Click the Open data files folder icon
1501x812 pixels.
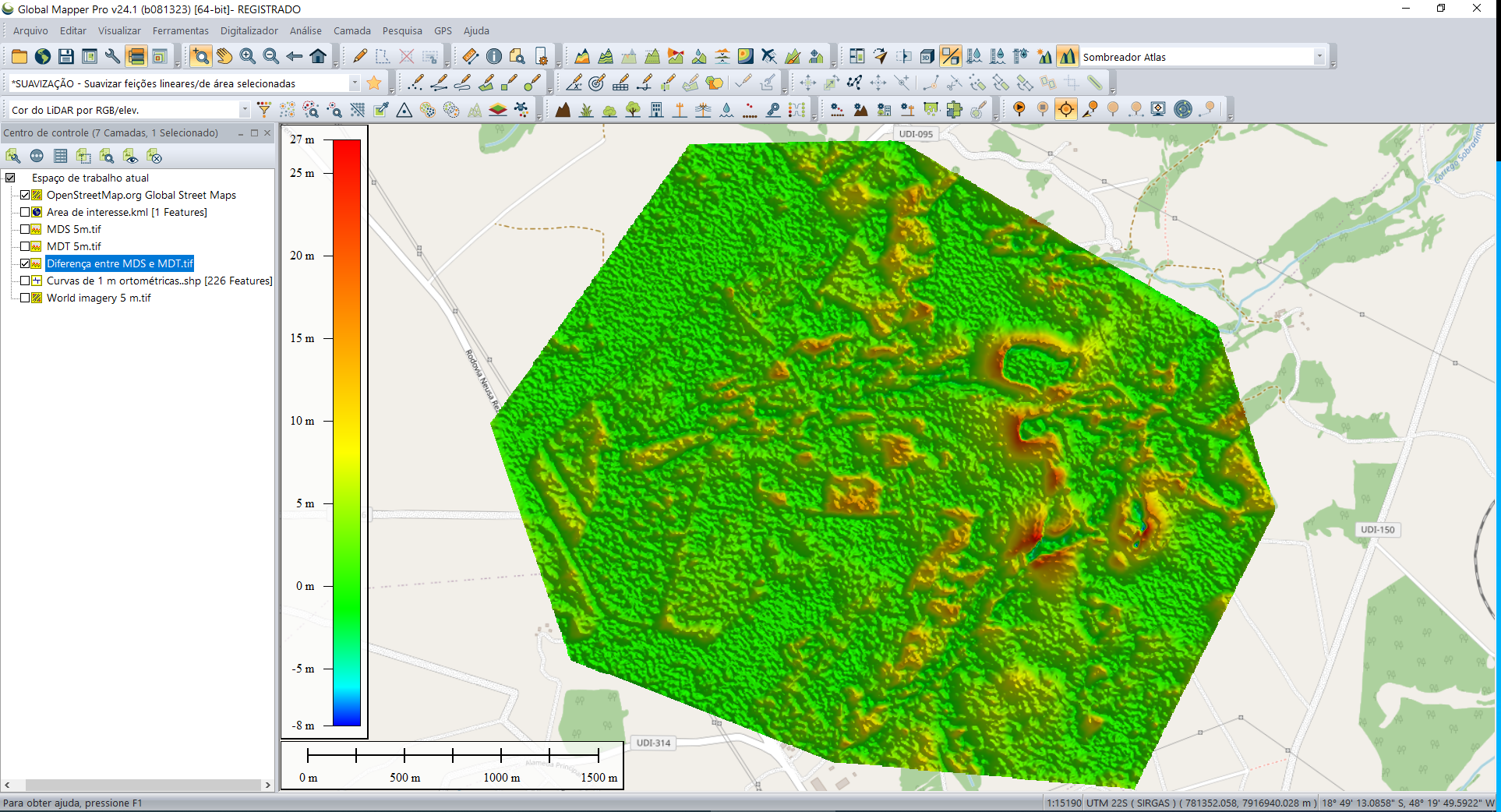click(19, 57)
